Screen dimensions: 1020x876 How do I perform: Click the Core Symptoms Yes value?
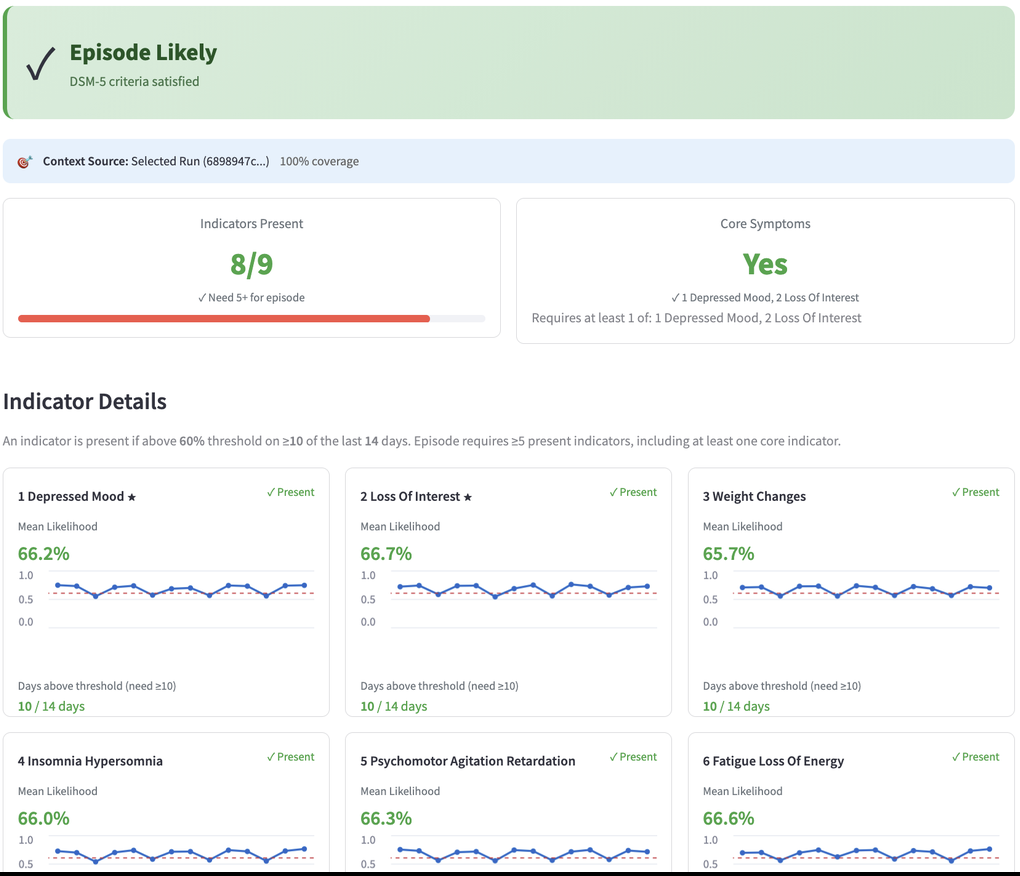tap(765, 264)
